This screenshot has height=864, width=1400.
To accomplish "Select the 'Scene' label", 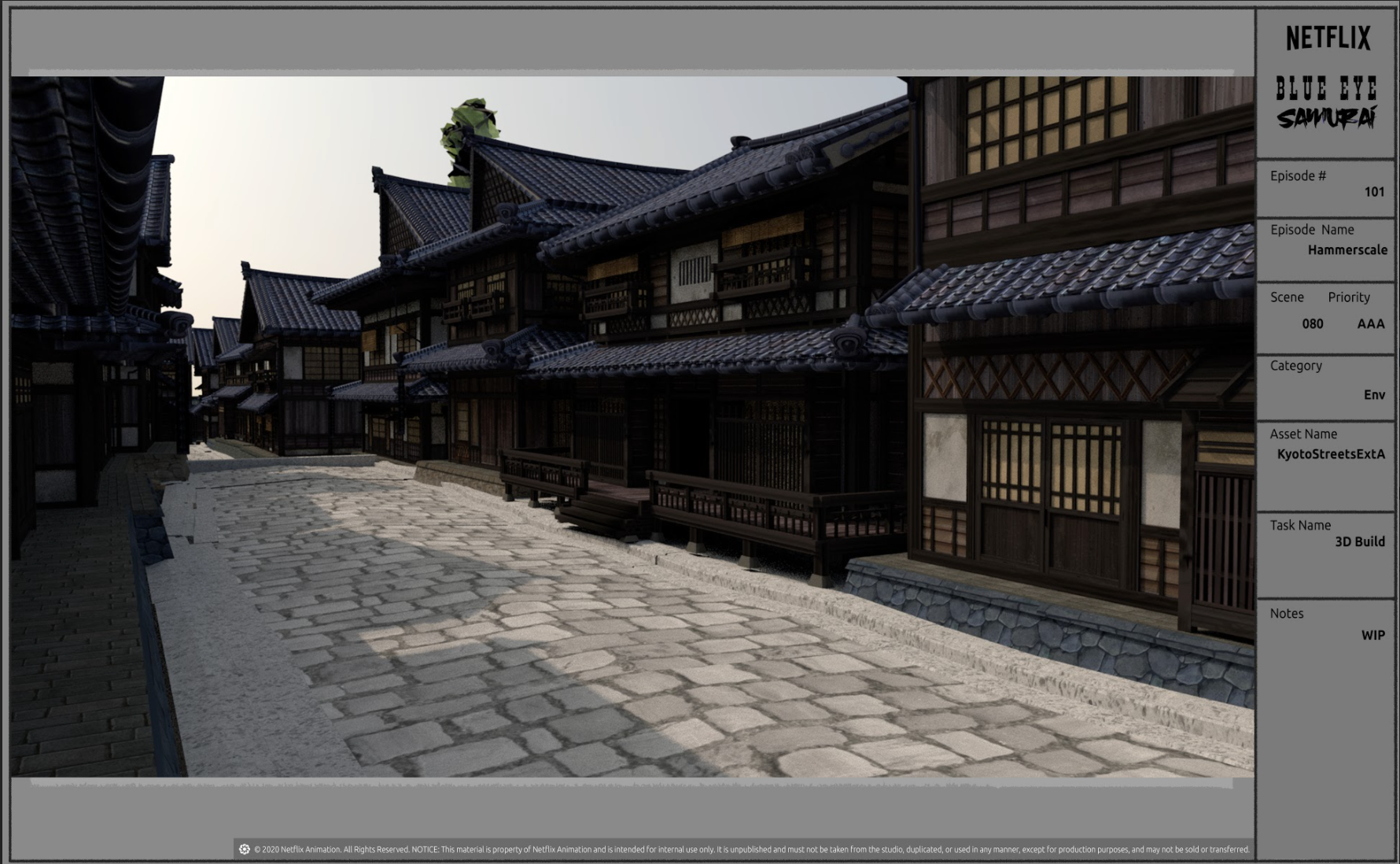I will point(1287,297).
